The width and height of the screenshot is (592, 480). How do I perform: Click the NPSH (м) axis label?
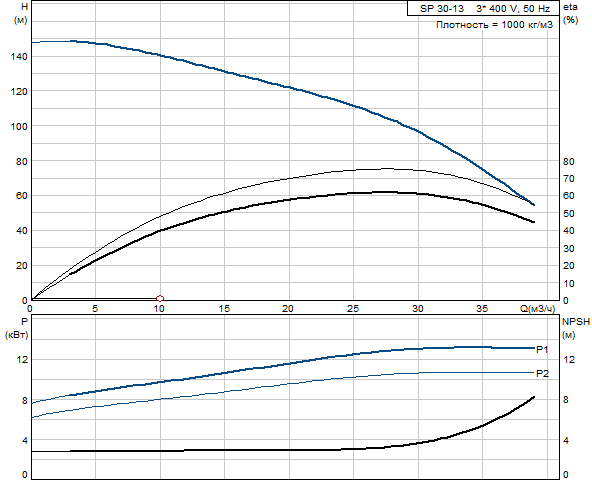(x=576, y=328)
